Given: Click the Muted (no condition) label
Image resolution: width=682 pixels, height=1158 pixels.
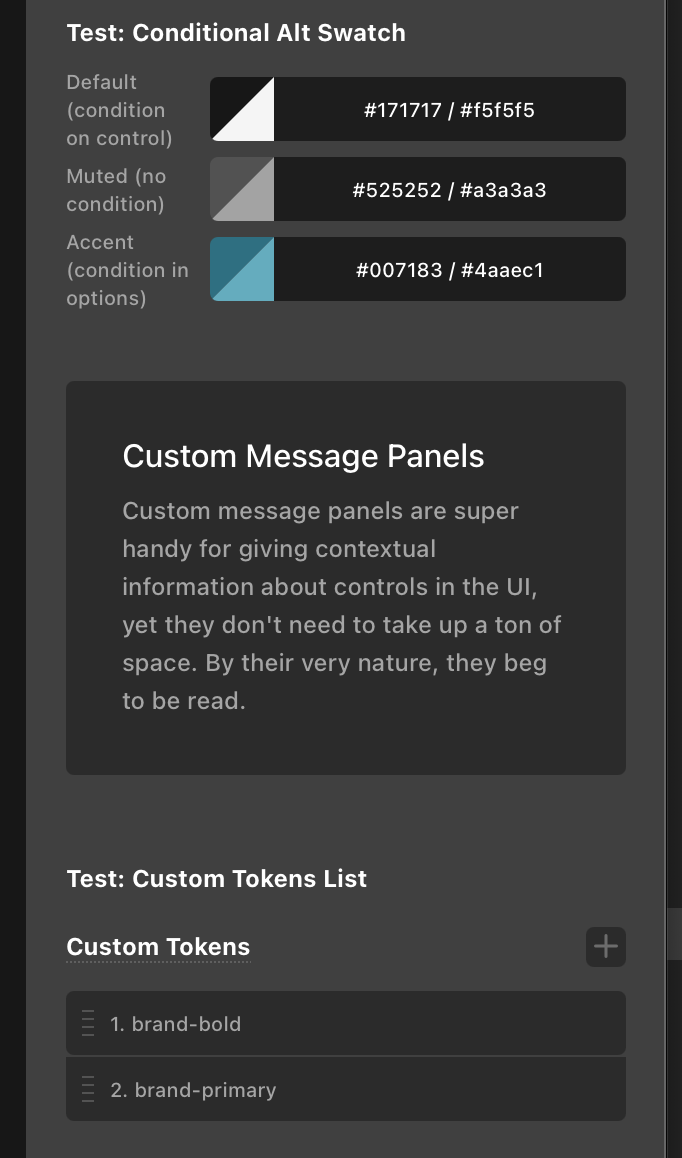Looking at the screenshot, I should coord(116,190).
